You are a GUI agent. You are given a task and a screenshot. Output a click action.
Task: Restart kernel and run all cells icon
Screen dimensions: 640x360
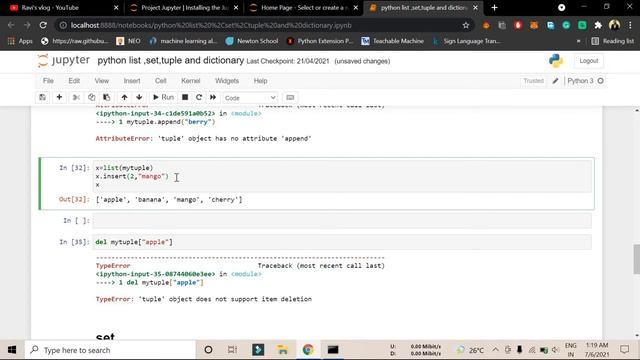click(x=213, y=98)
